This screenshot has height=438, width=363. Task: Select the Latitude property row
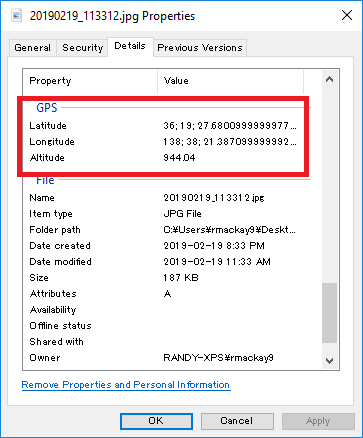coord(163,126)
